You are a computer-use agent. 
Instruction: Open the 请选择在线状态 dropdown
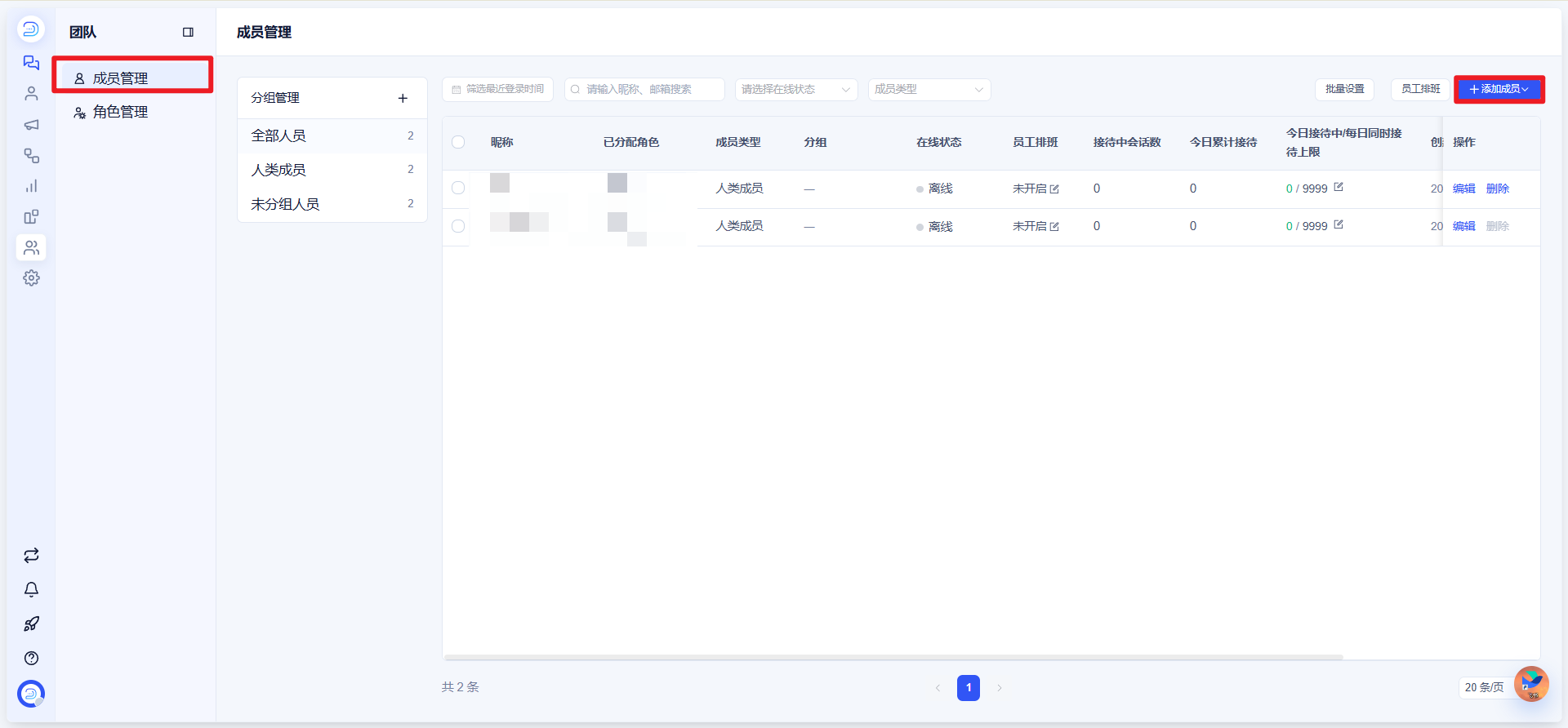pyautogui.click(x=796, y=90)
